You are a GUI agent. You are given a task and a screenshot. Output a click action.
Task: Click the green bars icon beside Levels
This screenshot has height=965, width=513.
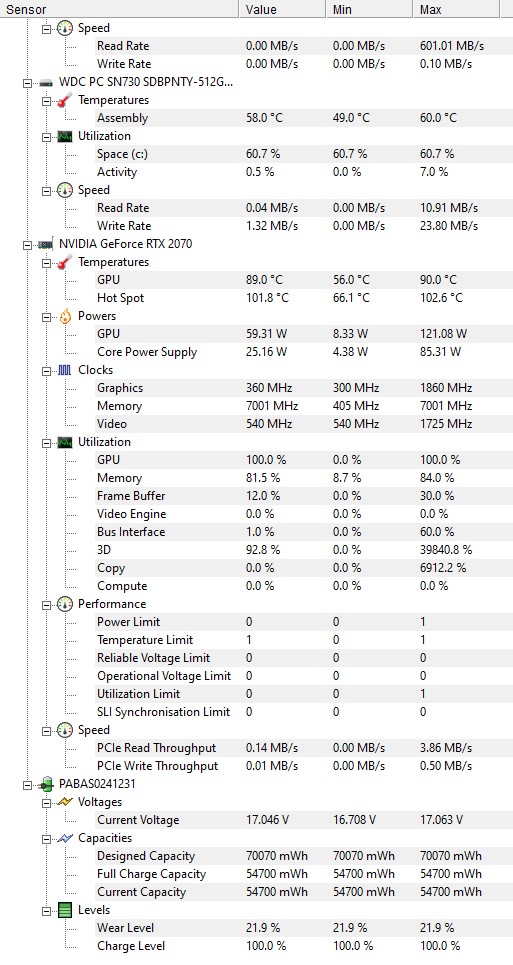point(65,910)
